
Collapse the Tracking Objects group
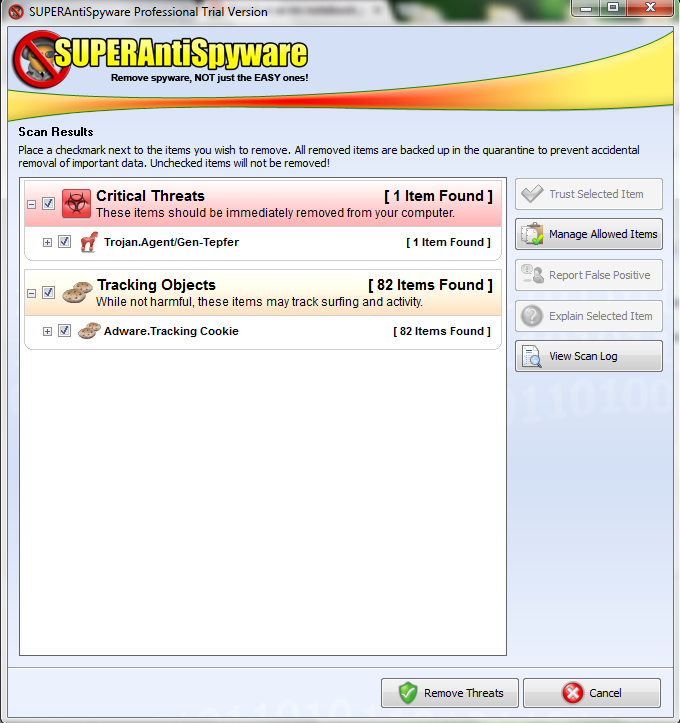(x=31, y=293)
